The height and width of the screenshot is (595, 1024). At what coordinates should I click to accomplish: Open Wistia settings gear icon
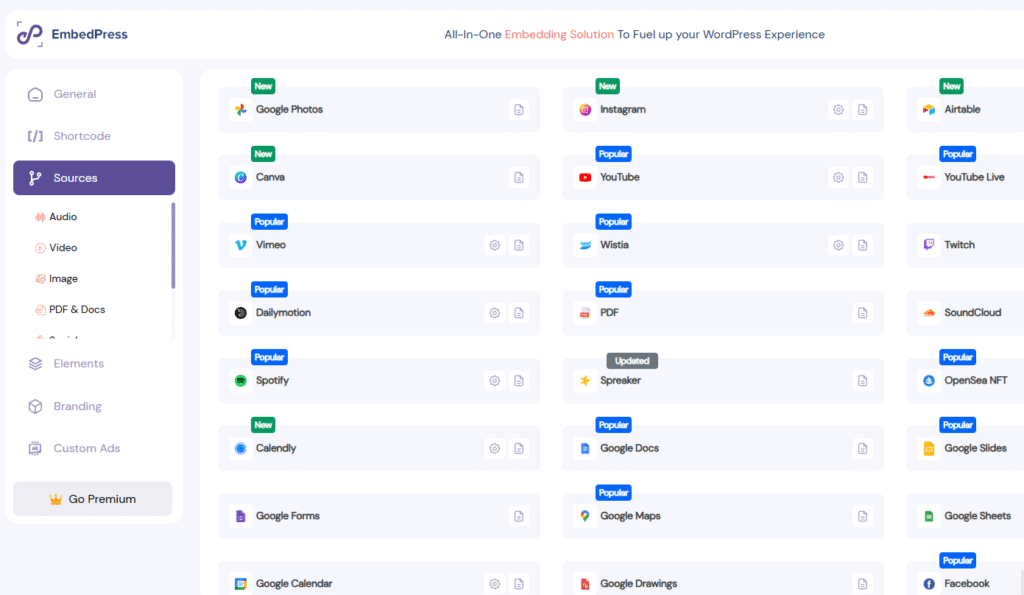coord(838,246)
